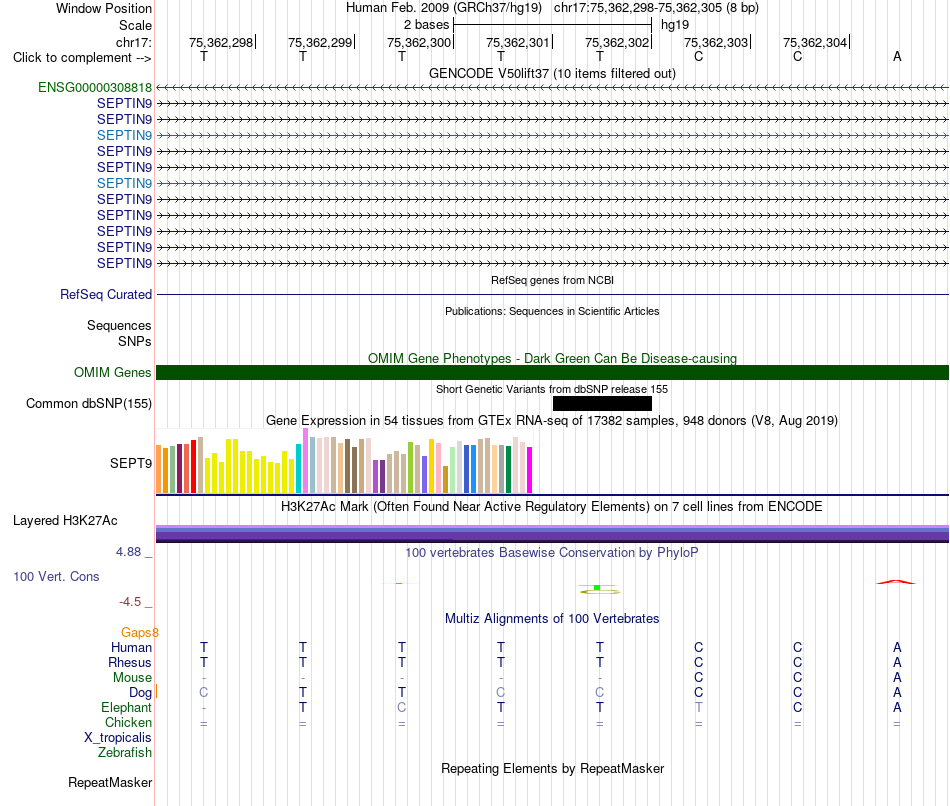Select the Zebrafish alignment row label
The width and height of the screenshot is (950, 806).
[125, 753]
